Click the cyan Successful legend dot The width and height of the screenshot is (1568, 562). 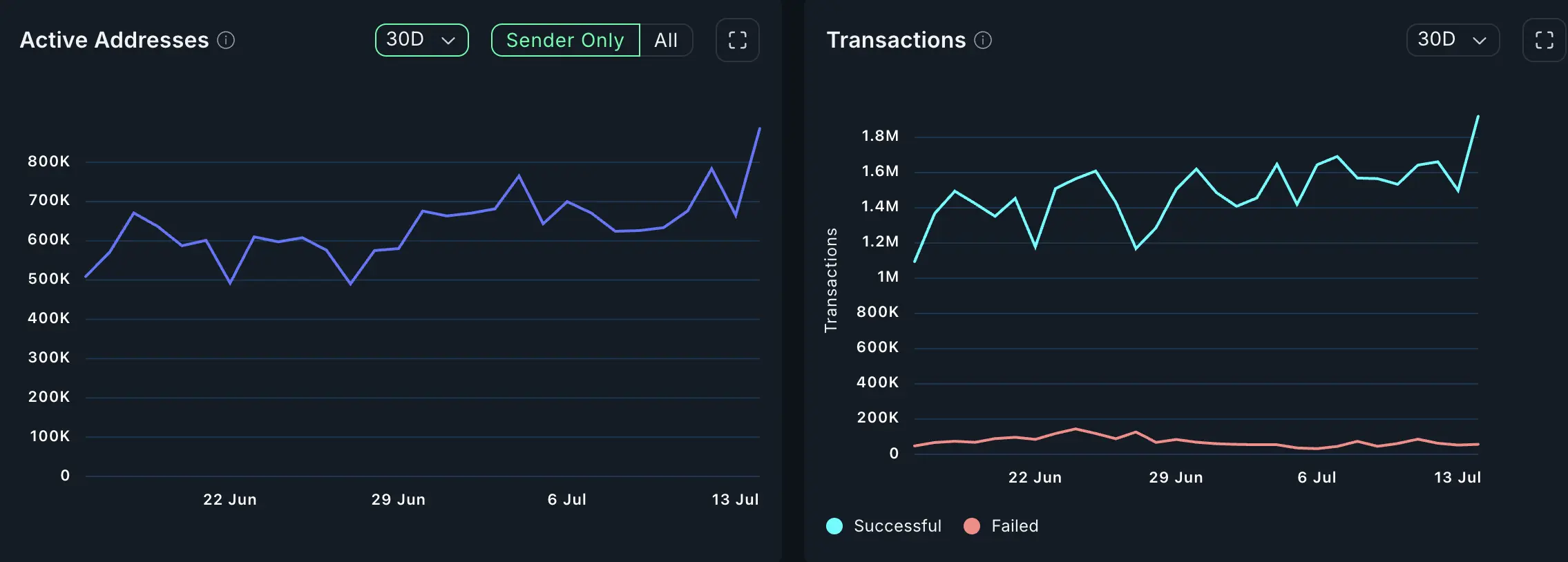(834, 526)
